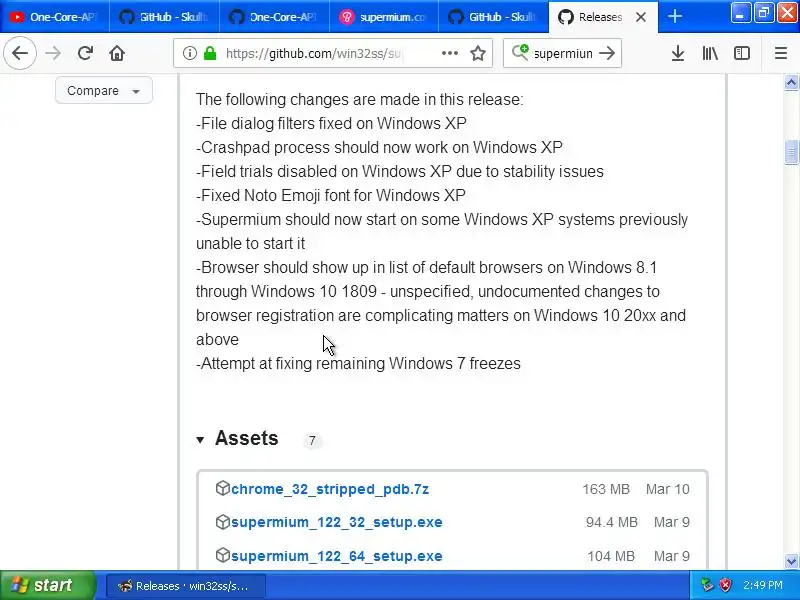Switch to the supermium.co tab
The width and height of the screenshot is (800, 600).
[x=384, y=17]
